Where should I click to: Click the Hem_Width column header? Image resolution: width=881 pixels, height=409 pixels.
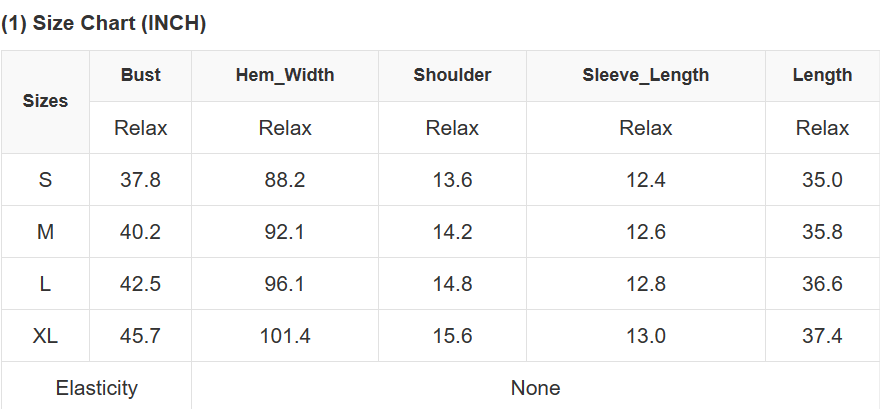(x=285, y=75)
